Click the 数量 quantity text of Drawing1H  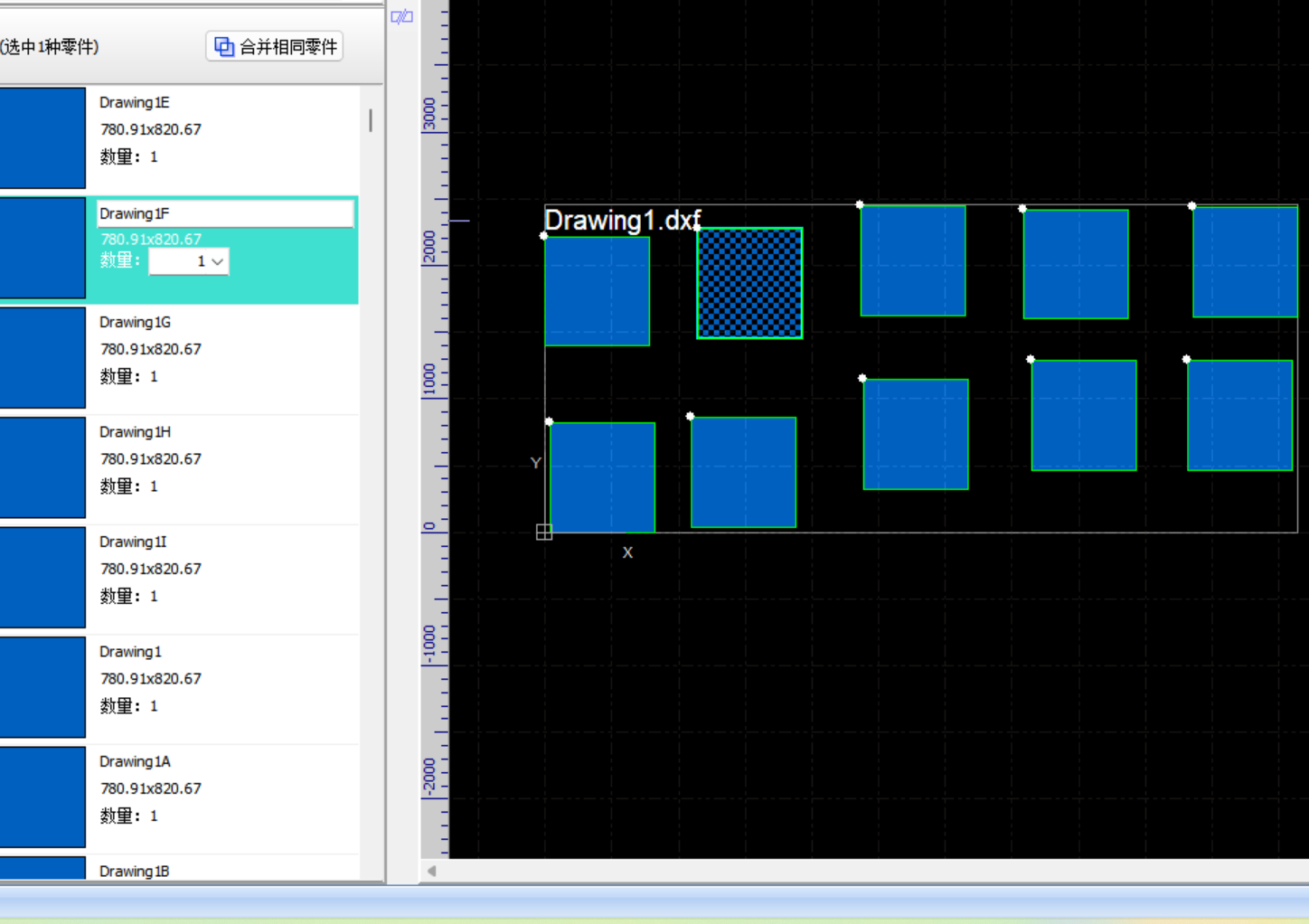(x=128, y=486)
